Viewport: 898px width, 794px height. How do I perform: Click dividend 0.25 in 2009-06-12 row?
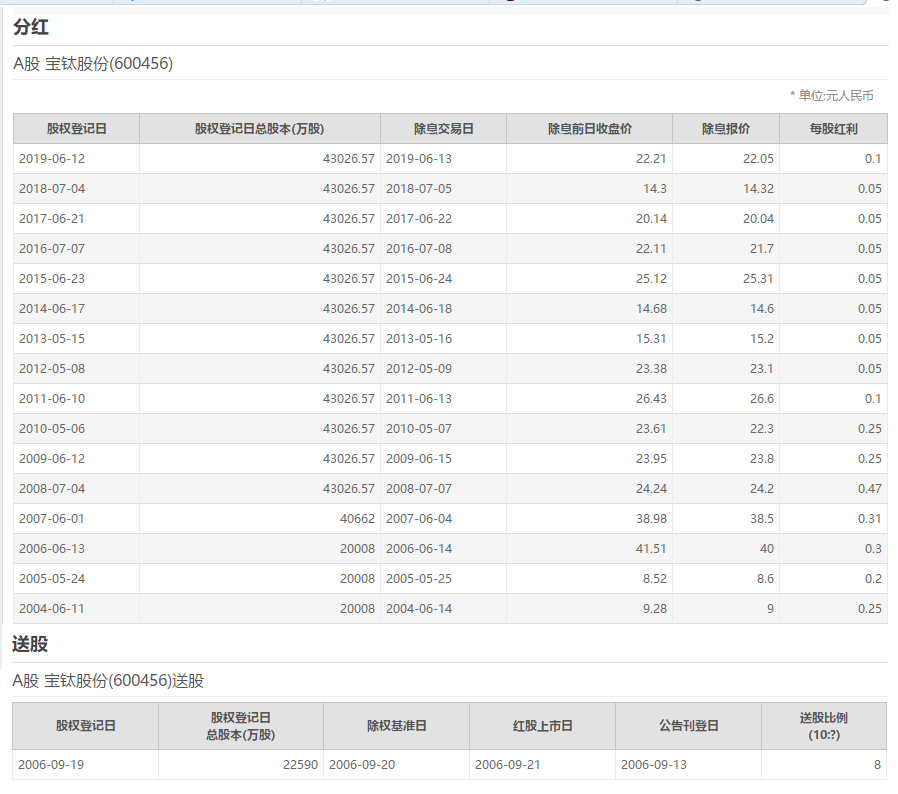pos(869,459)
